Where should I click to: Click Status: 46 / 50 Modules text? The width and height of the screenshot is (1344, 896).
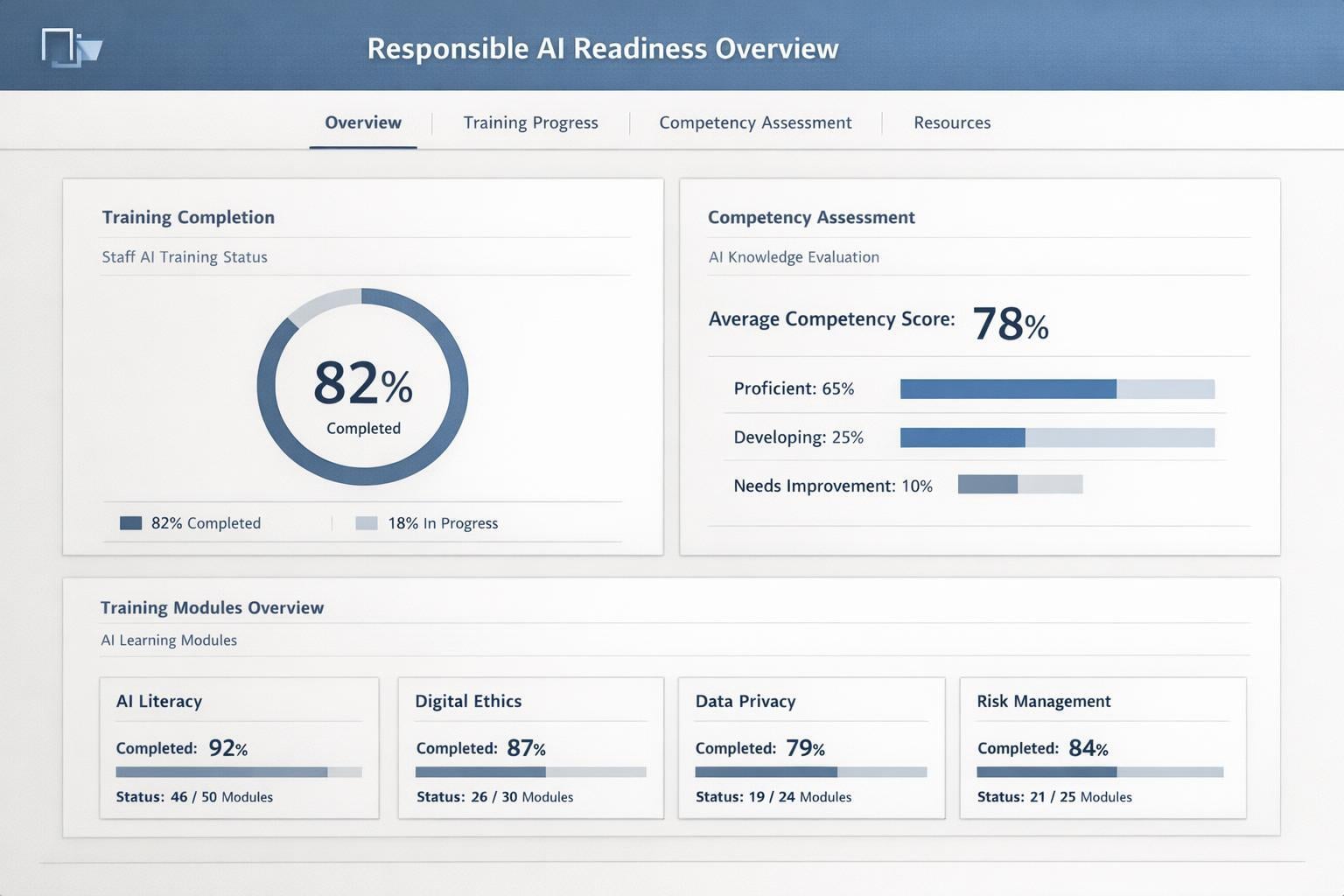click(194, 797)
